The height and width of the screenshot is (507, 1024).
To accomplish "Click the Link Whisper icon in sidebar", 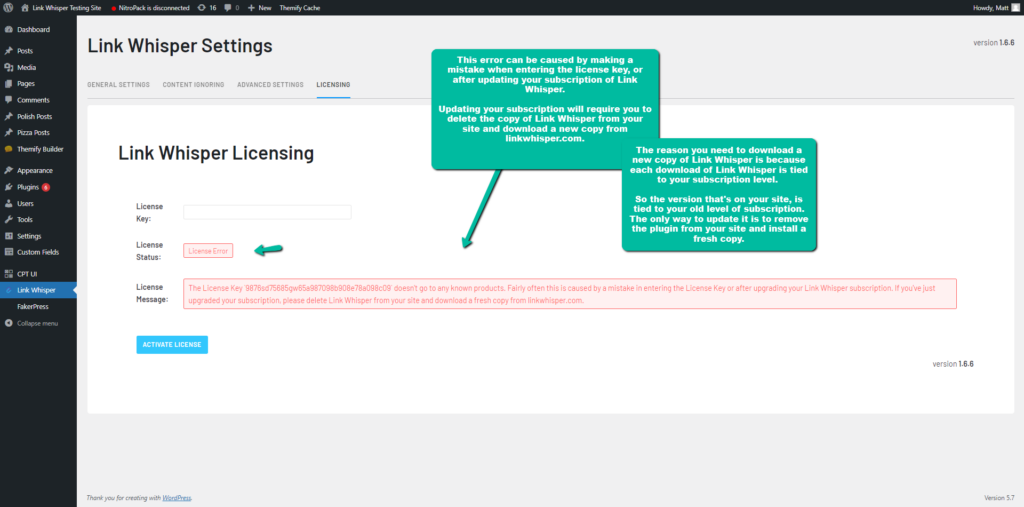I will coord(8,290).
